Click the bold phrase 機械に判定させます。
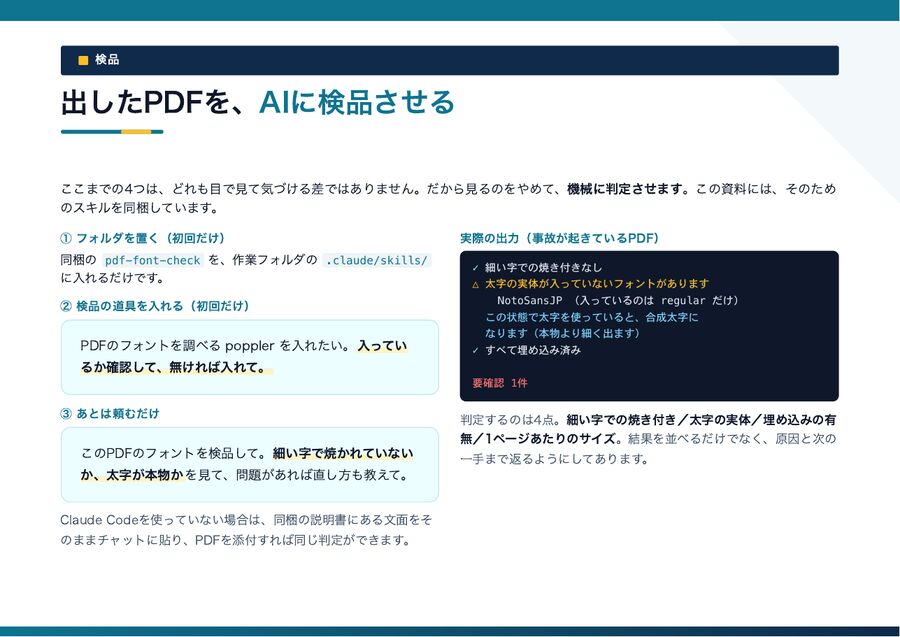The image size is (900, 637). pos(628,189)
